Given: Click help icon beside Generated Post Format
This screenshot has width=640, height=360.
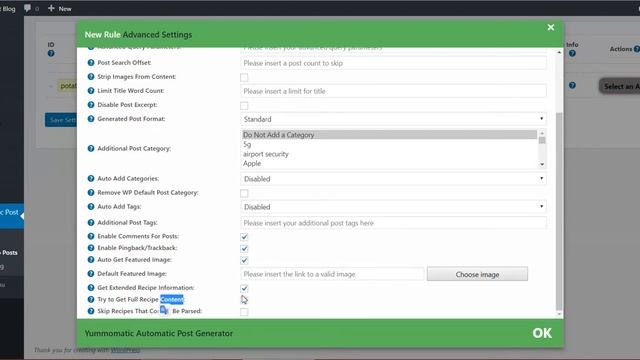Looking at the screenshot, I should tap(91, 119).
